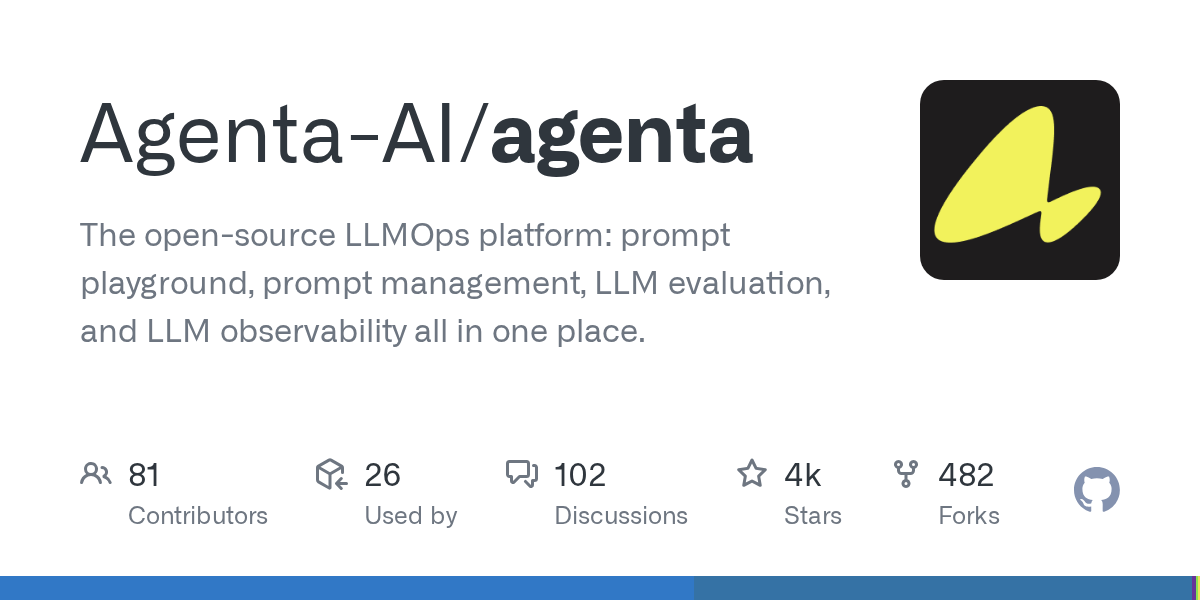Click the 102 discussions count
This screenshot has width=1200, height=600.
point(580,474)
